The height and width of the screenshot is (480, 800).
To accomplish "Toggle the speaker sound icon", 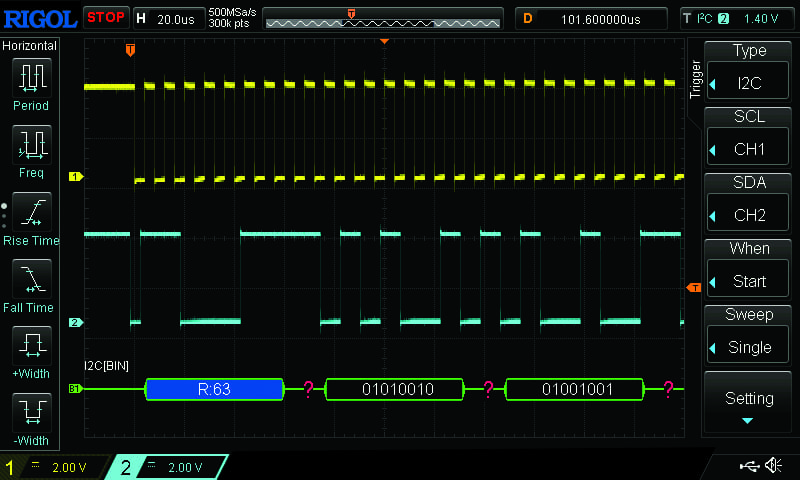I will tap(773, 466).
